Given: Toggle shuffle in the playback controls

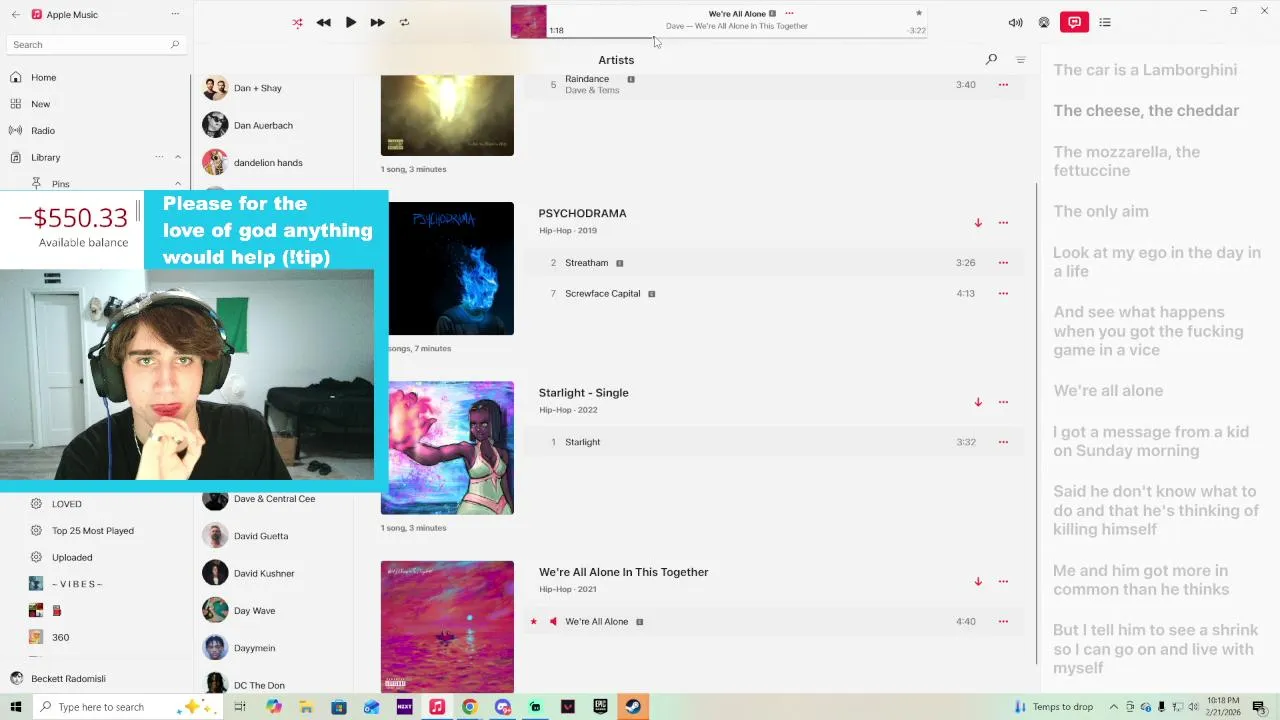Looking at the screenshot, I should (x=297, y=22).
